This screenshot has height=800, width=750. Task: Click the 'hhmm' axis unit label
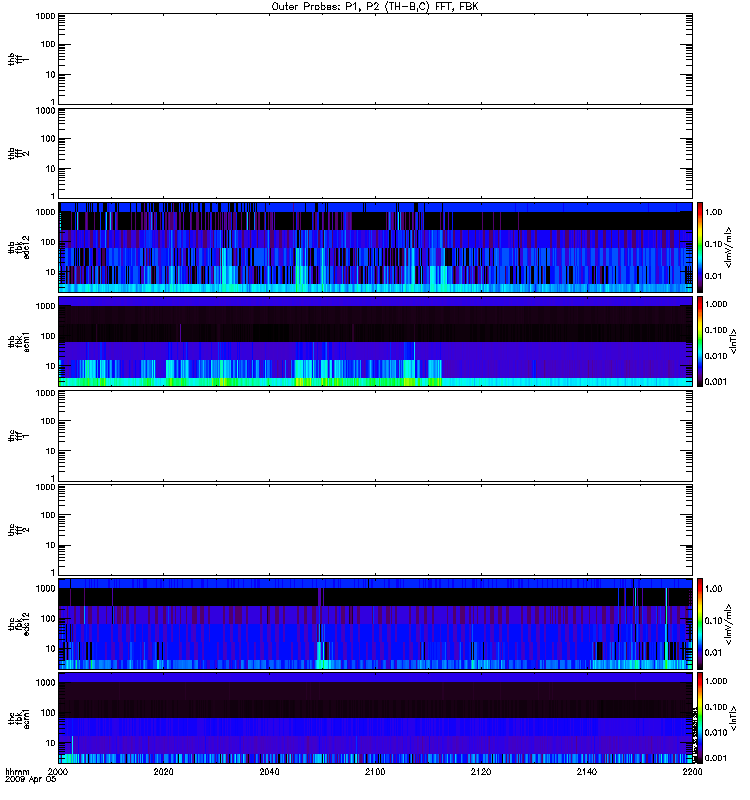point(17,771)
